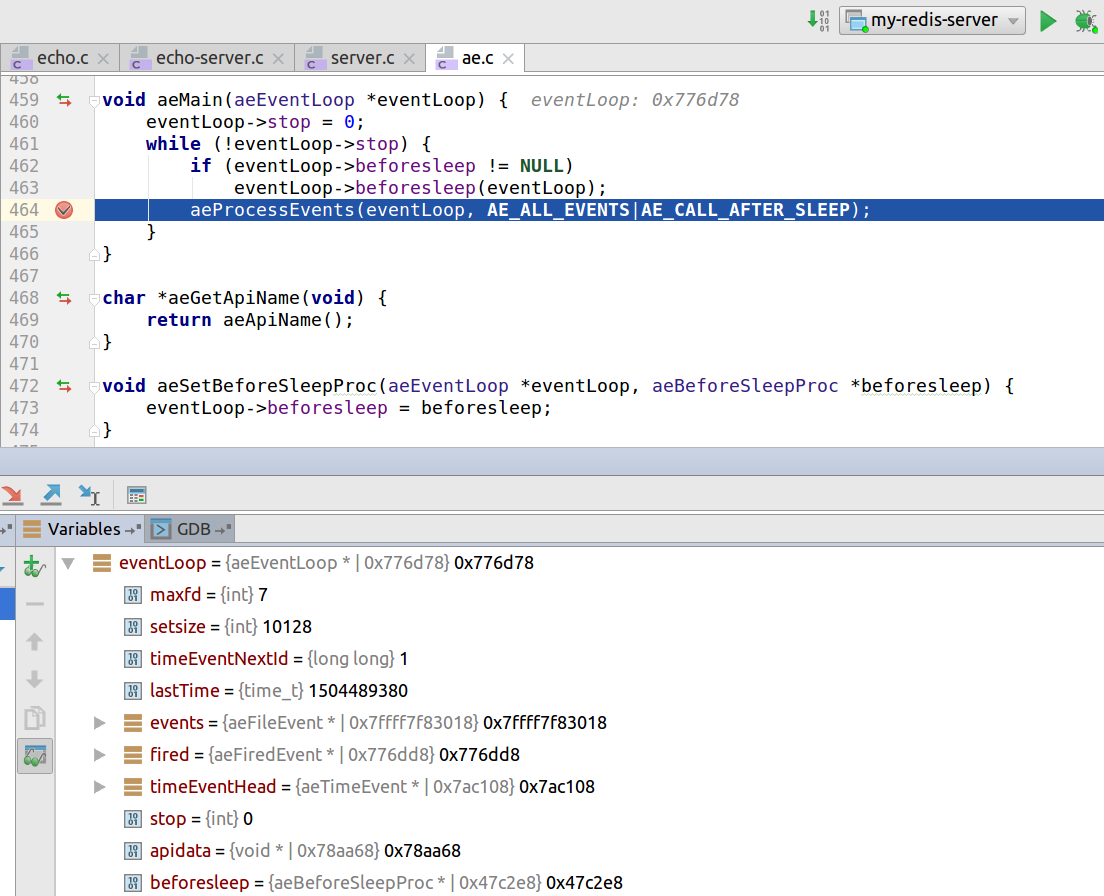Viewport: 1104px width, 896px height.
Task: Select the lastTime variable row
Action: (579, 690)
